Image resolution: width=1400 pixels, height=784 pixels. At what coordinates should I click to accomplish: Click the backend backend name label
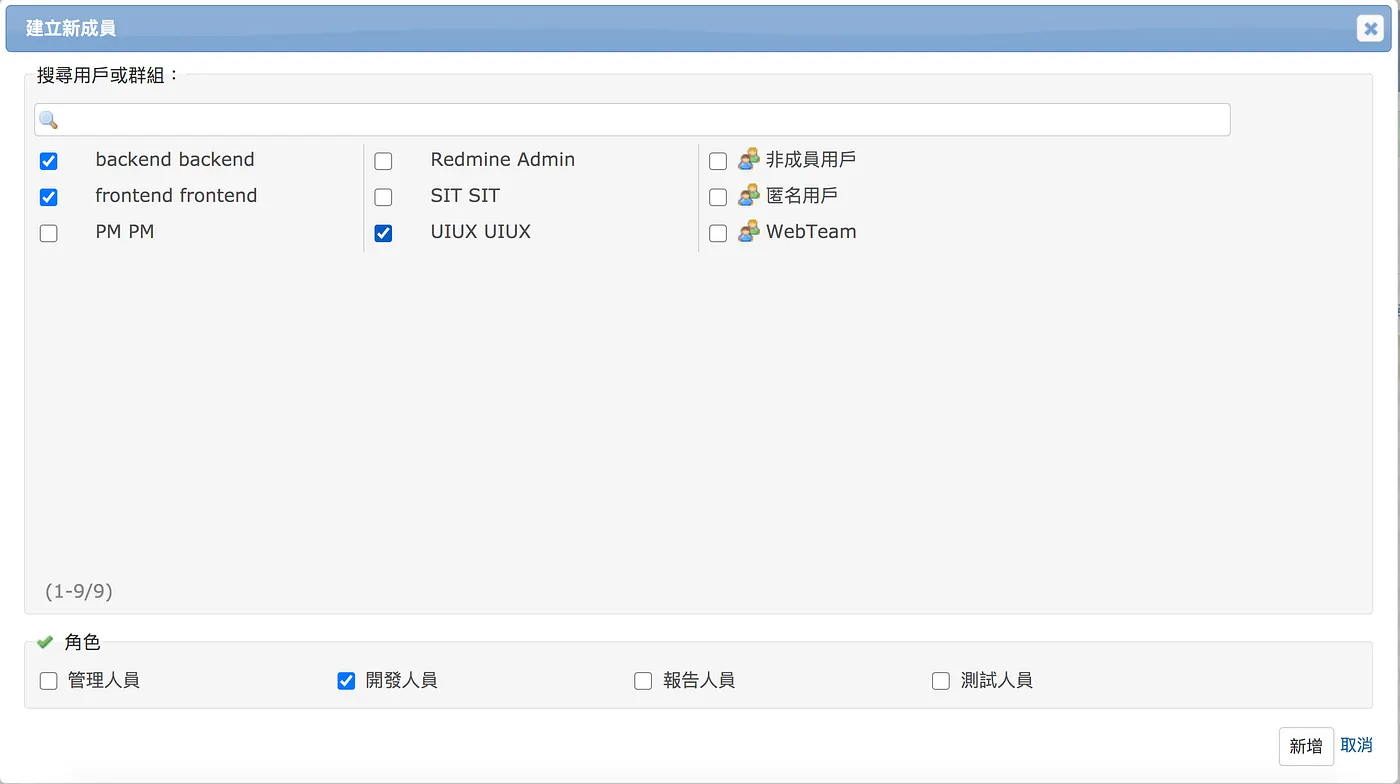[175, 159]
